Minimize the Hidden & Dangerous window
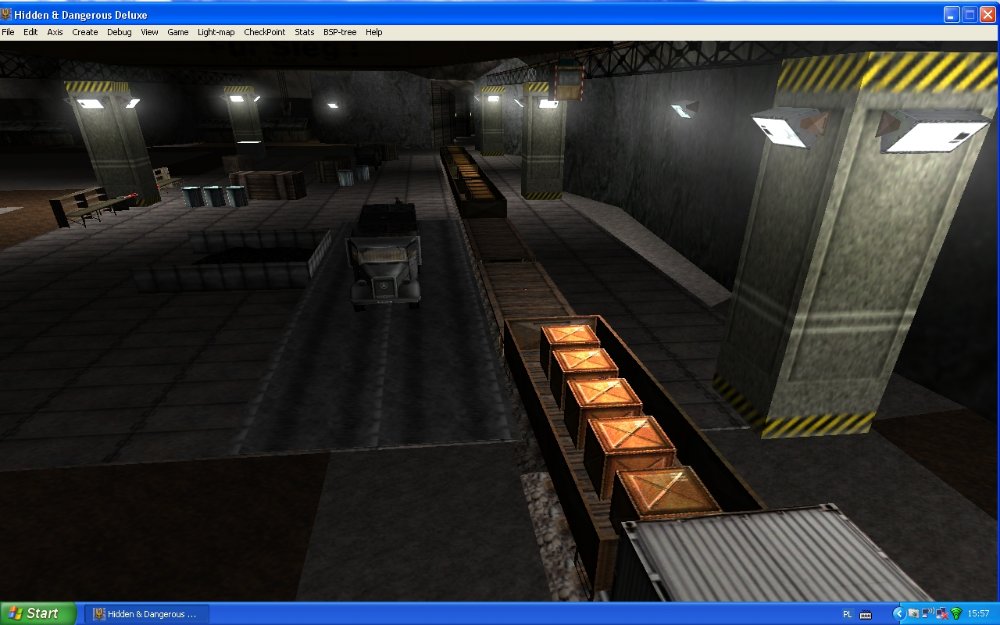This screenshot has height=625, width=1000. (951, 14)
